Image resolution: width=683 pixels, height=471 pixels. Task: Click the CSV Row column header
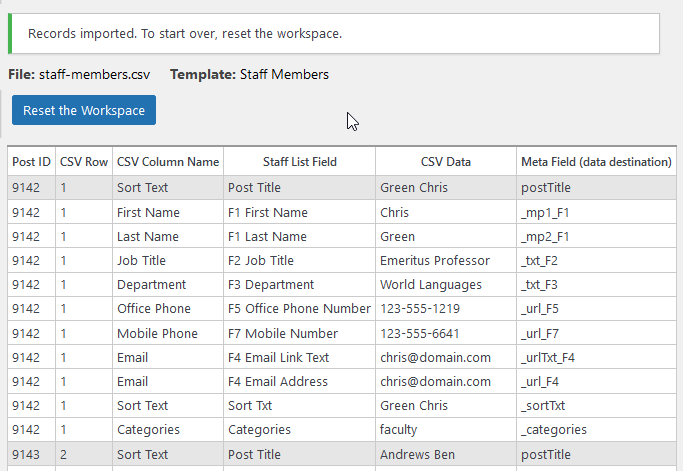coord(83,162)
